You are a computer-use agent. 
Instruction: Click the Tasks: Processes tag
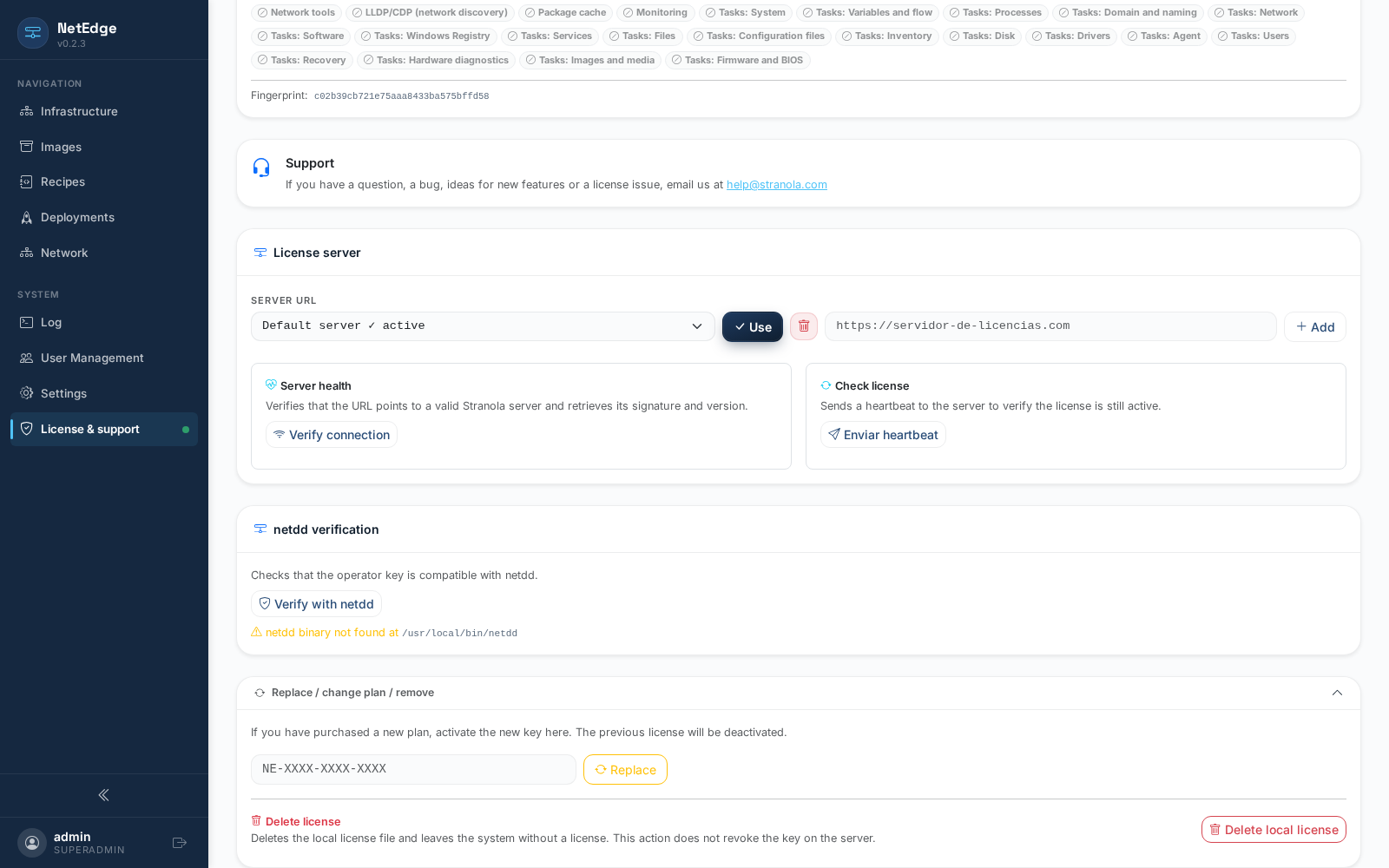coord(996,13)
